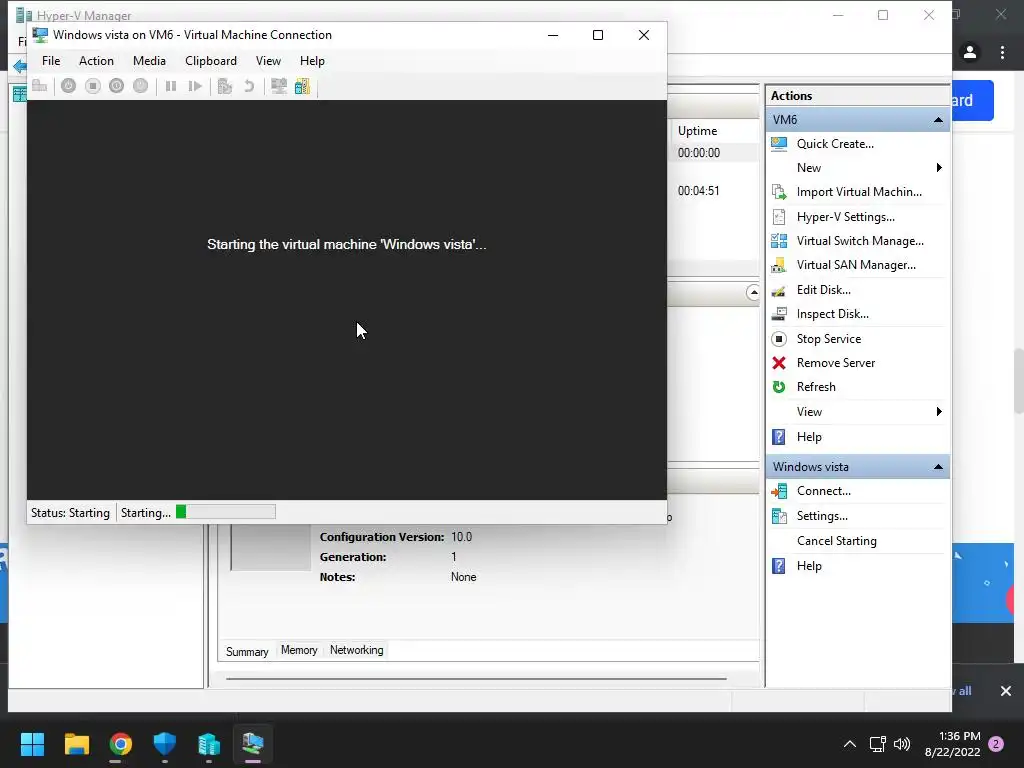This screenshot has height=768, width=1024.
Task: Click the Starting progress bar
Action: [225, 512]
